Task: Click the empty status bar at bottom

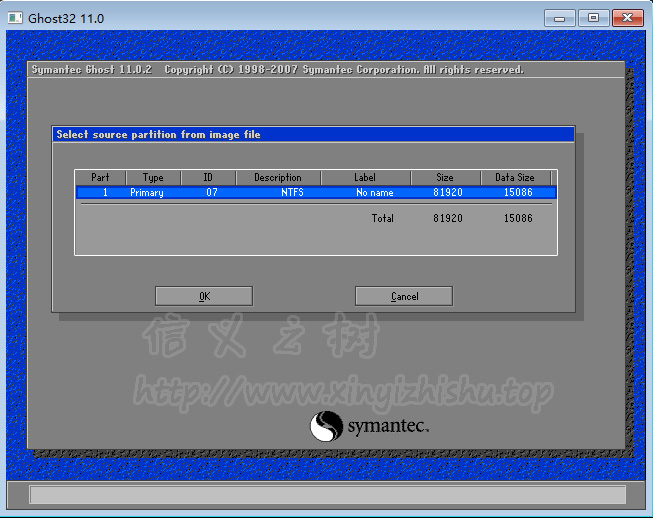Action: (327, 495)
